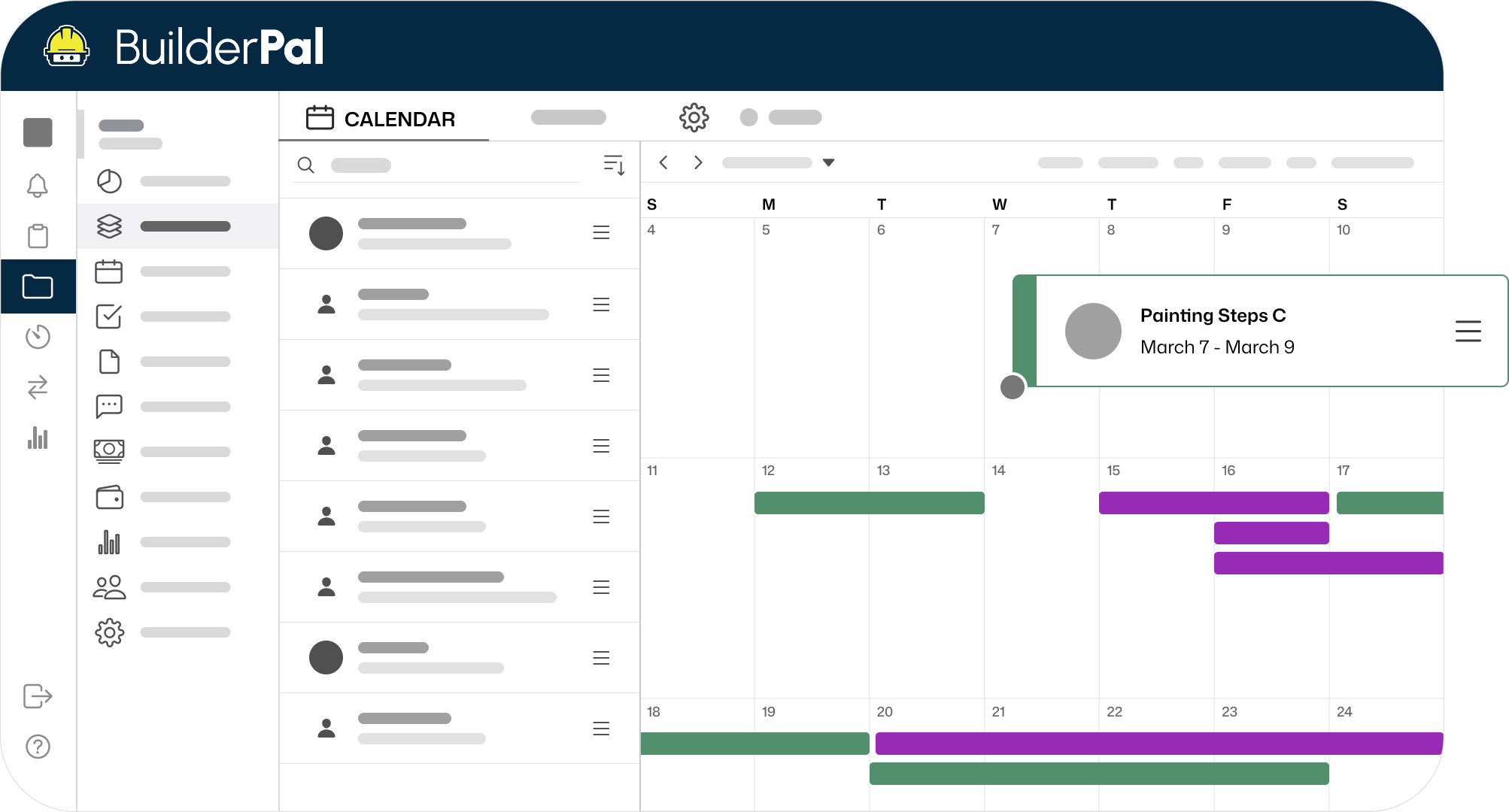The height and width of the screenshot is (812, 1509).
Task: Open the messages chat icon
Action: click(109, 406)
